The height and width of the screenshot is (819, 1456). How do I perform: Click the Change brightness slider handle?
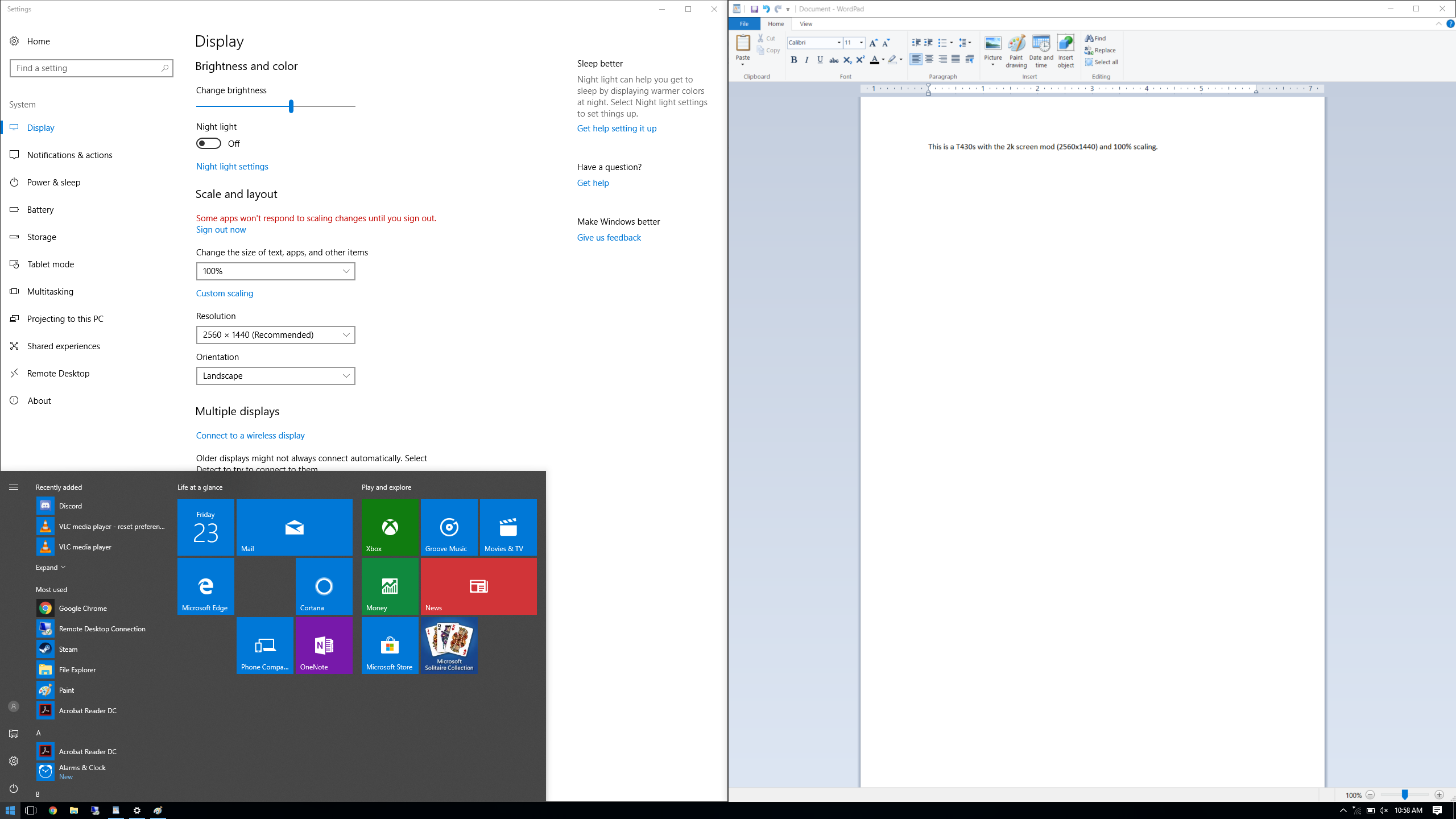coord(291,106)
